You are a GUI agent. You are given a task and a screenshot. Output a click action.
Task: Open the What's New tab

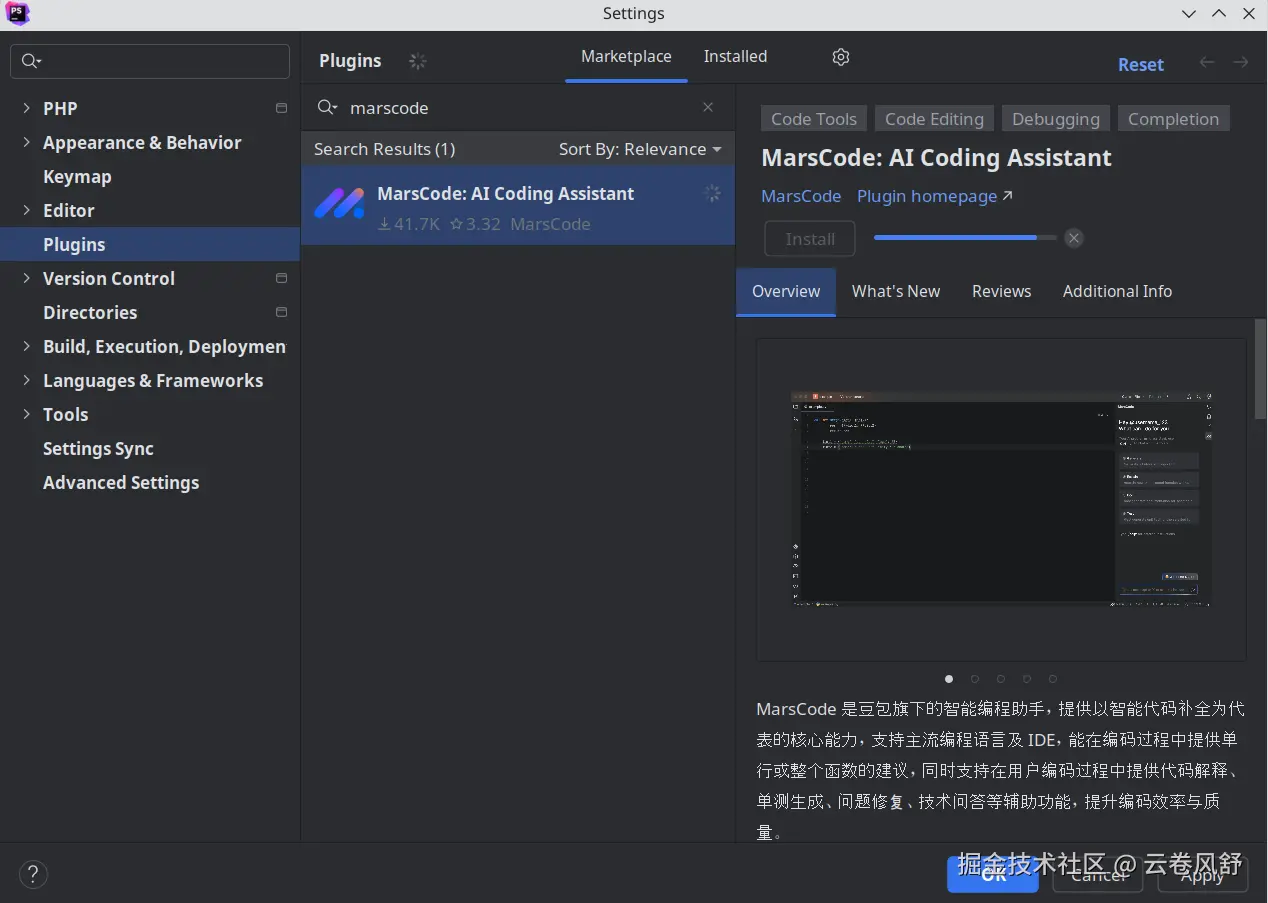tap(896, 291)
